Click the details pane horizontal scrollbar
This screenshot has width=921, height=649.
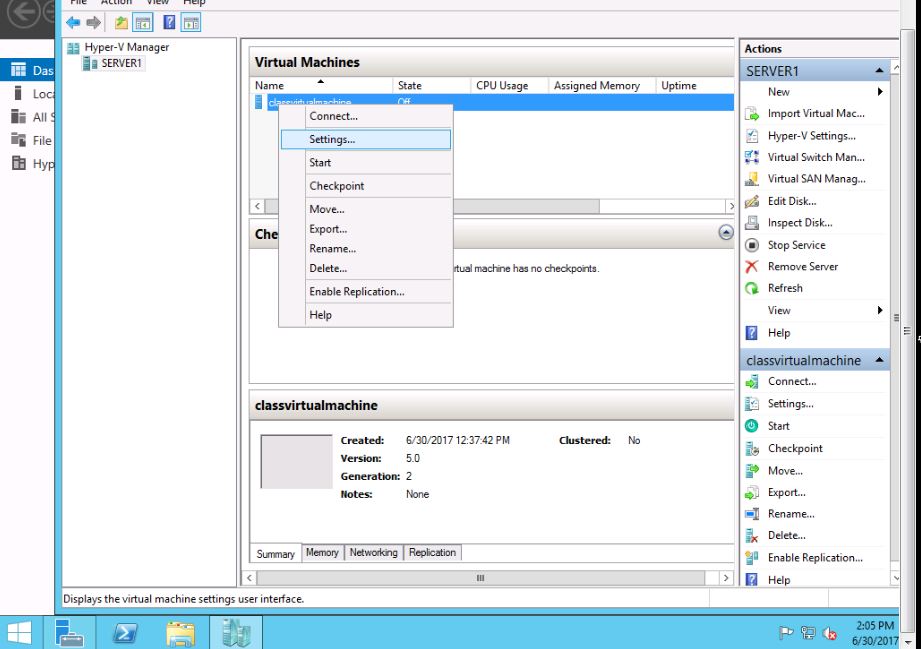pyautogui.click(x=480, y=578)
